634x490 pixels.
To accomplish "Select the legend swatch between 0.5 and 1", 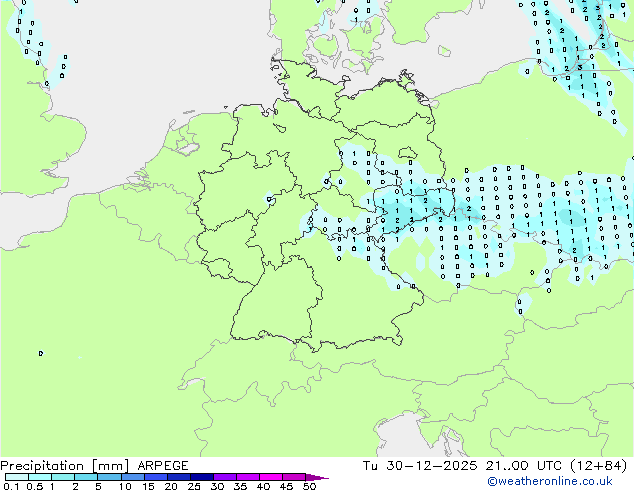I will click(40, 477).
